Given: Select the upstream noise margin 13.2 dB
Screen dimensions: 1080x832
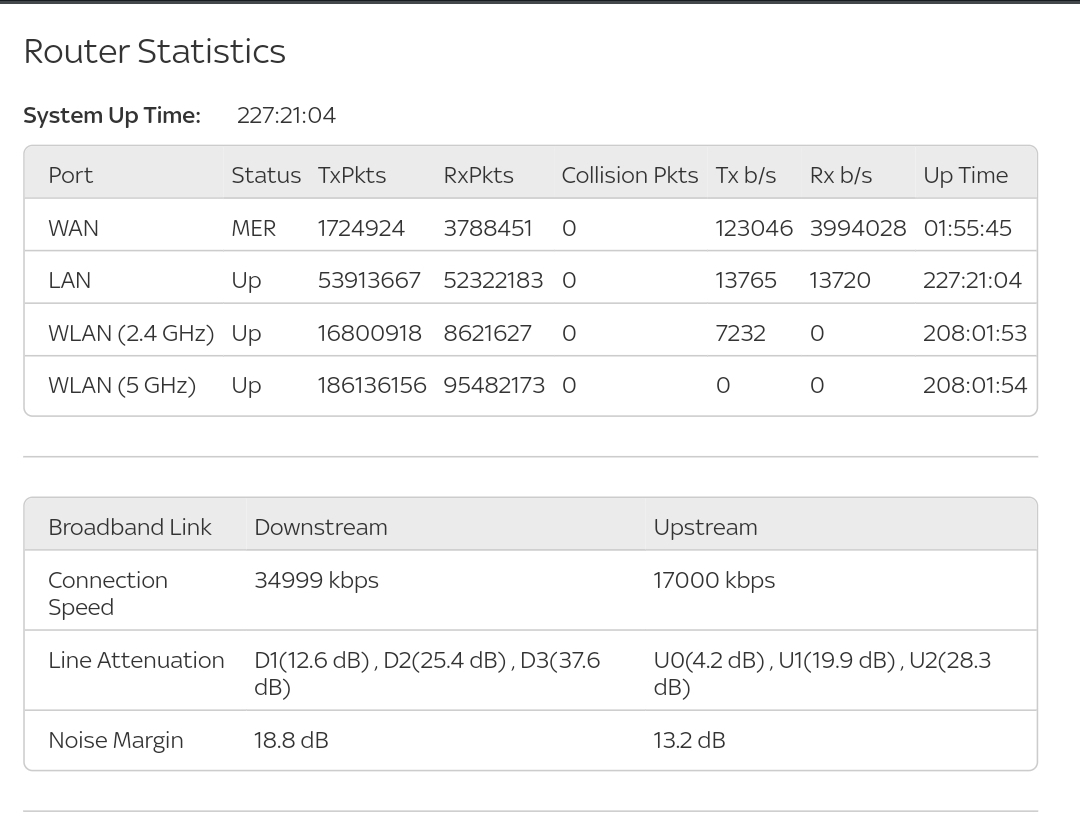Looking at the screenshot, I should tap(689, 741).
